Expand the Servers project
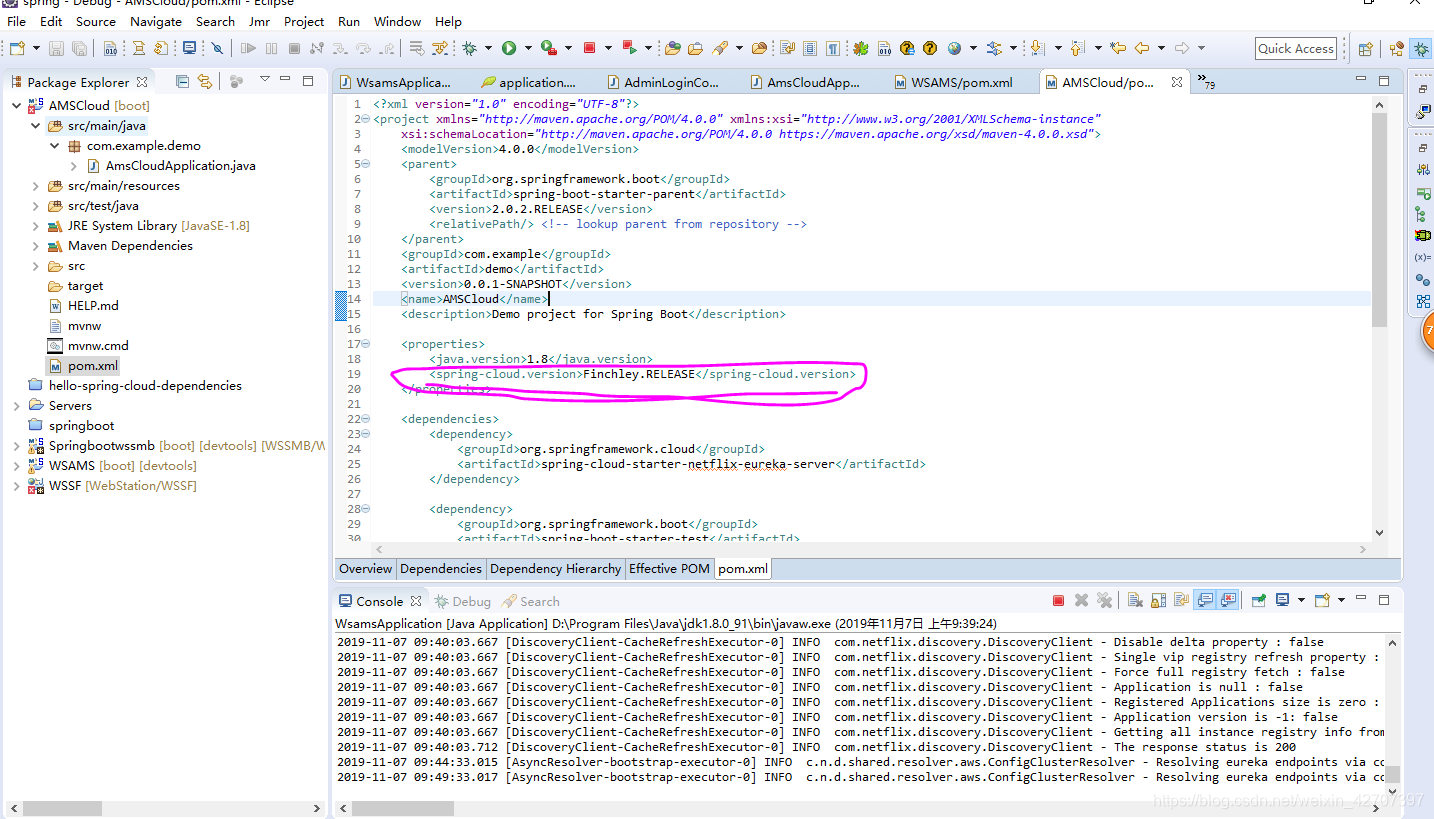Image resolution: width=1434 pixels, height=819 pixels. (x=17, y=406)
